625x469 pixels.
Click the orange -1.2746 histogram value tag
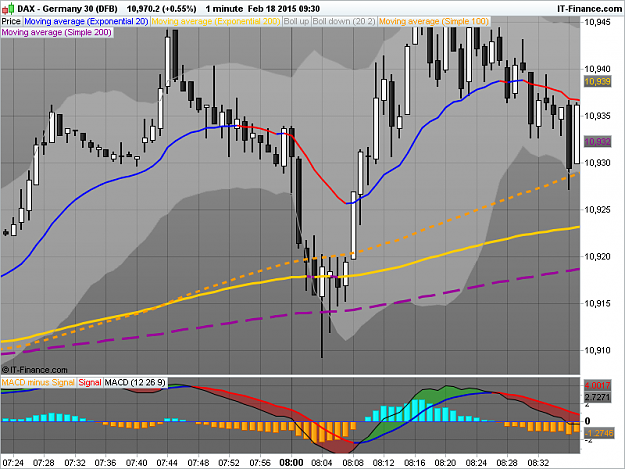tap(599, 433)
